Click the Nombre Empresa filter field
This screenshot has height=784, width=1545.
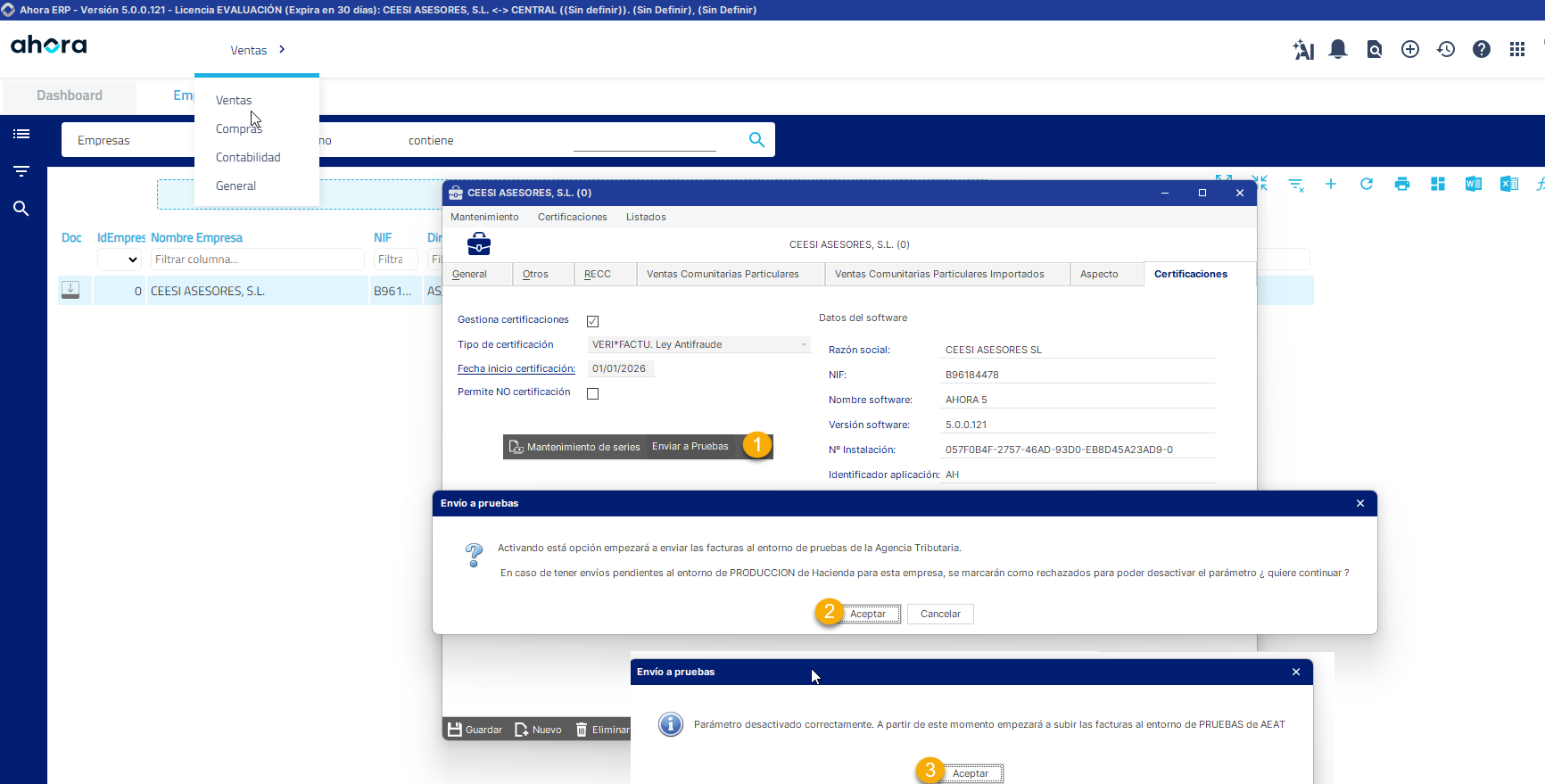(257, 260)
